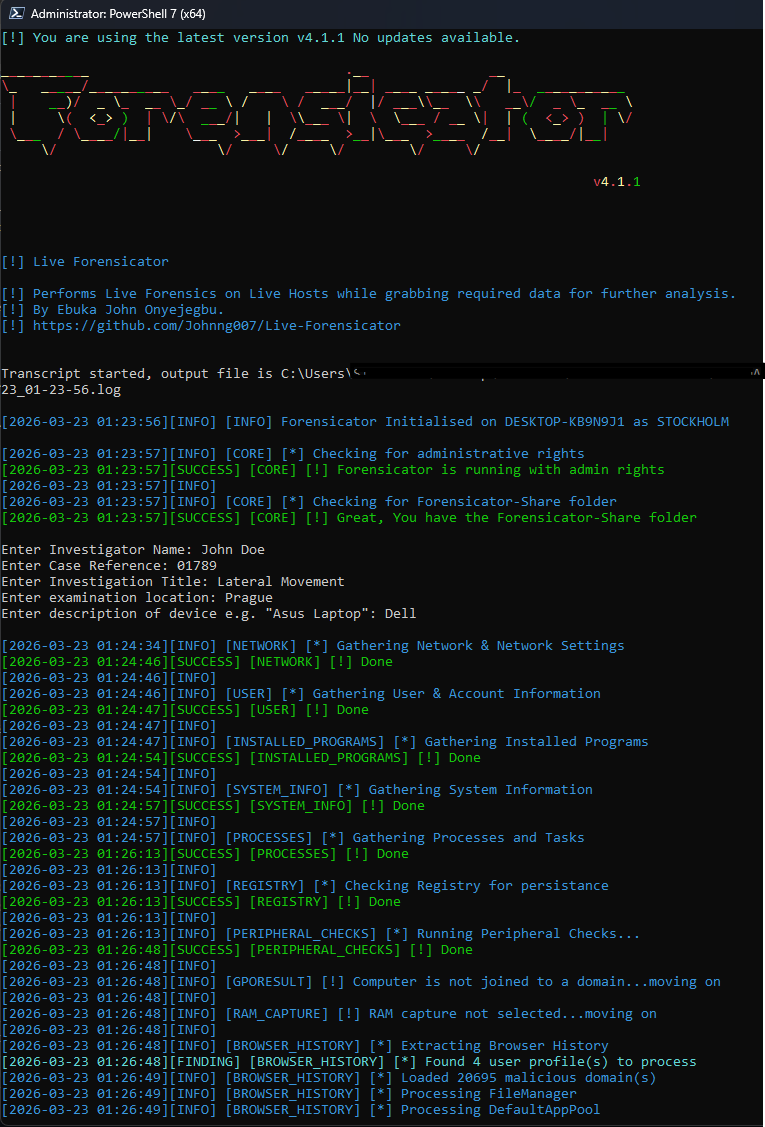Click the colored 'v4.1.1' version under the banner
765x1127 pixels.
pyautogui.click(x=617, y=182)
